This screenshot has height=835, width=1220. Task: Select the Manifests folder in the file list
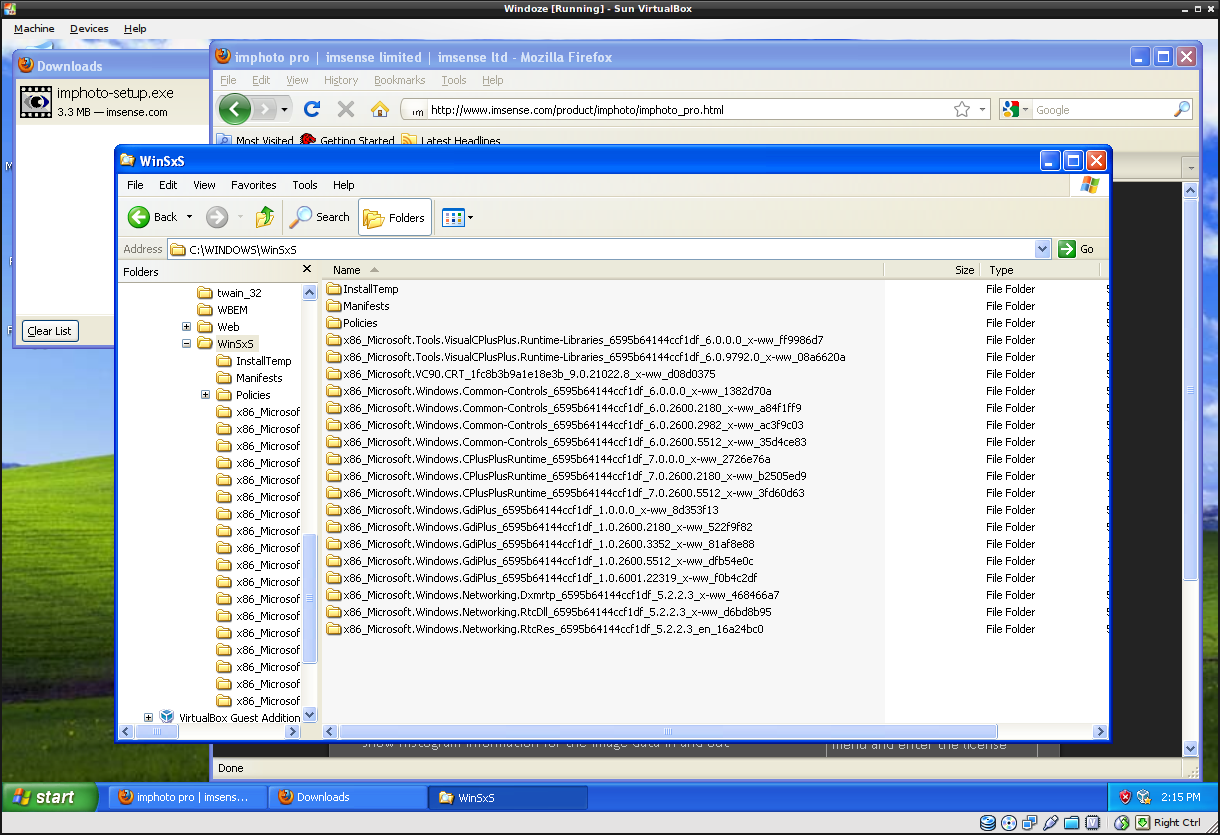click(358, 306)
